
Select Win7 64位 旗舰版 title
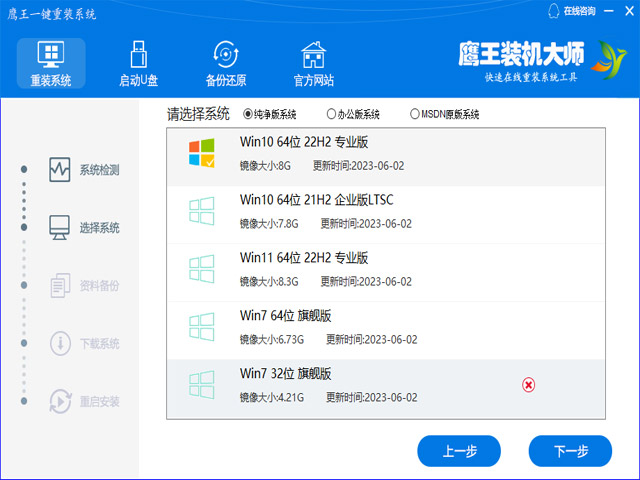click(x=286, y=316)
